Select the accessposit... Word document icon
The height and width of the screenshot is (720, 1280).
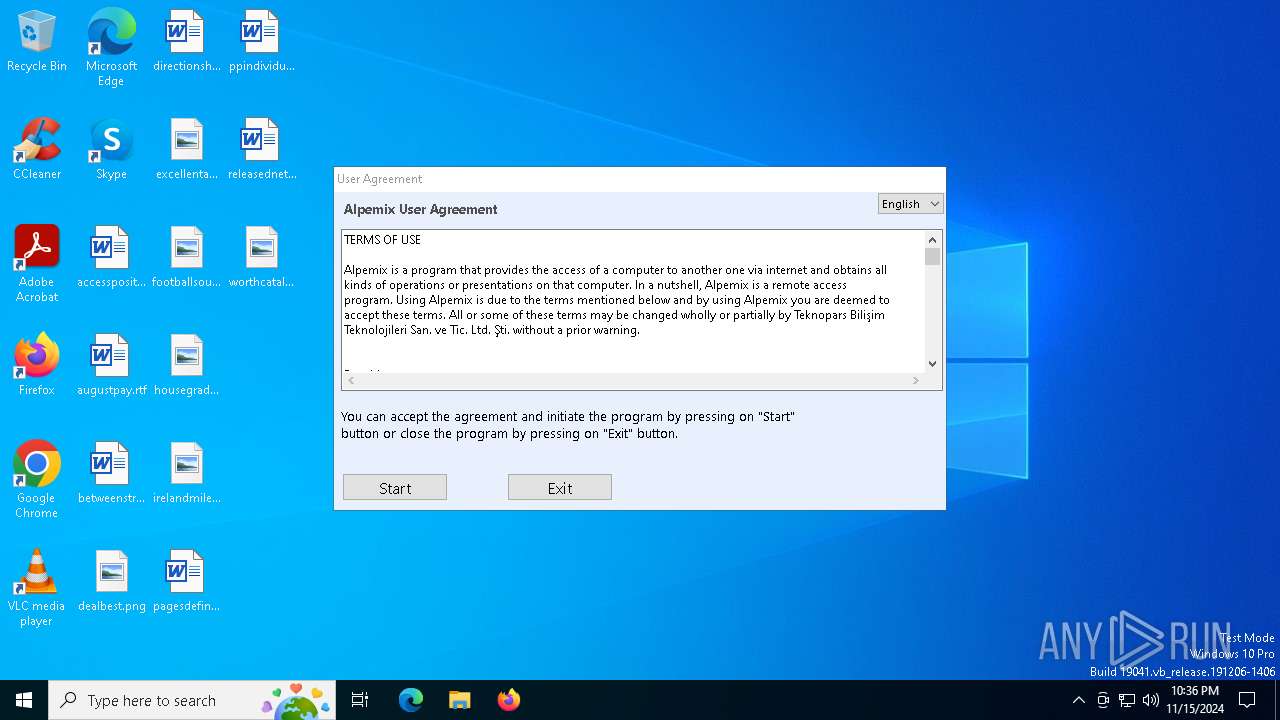(x=111, y=257)
